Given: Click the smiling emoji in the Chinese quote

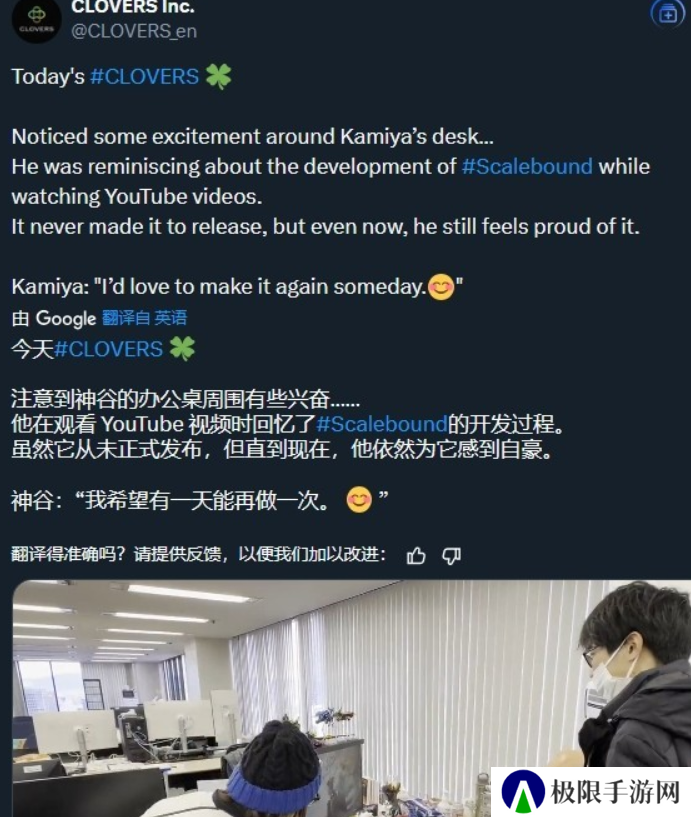Looking at the screenshot, I should 359,500.
